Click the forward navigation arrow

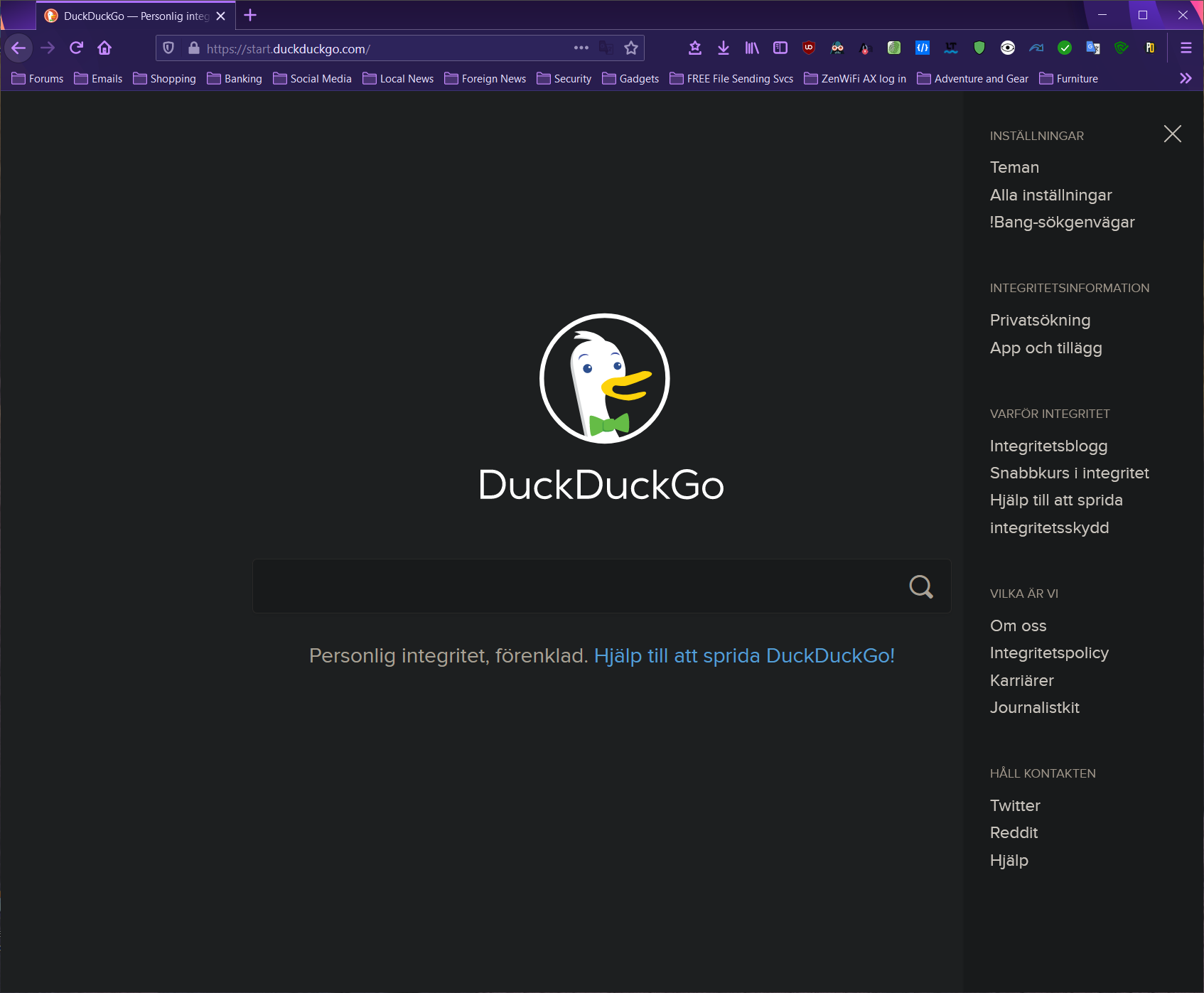point(48,48)
